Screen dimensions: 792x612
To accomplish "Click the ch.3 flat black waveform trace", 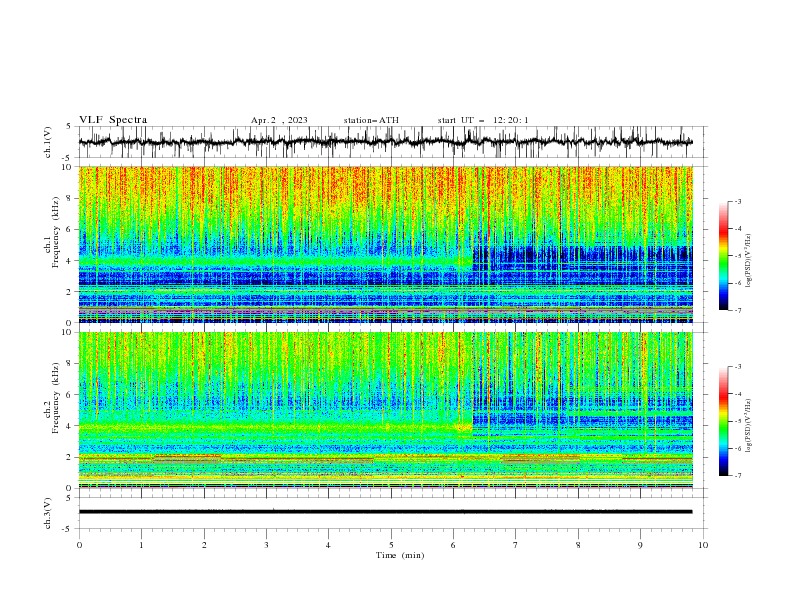I will [385, 512].
